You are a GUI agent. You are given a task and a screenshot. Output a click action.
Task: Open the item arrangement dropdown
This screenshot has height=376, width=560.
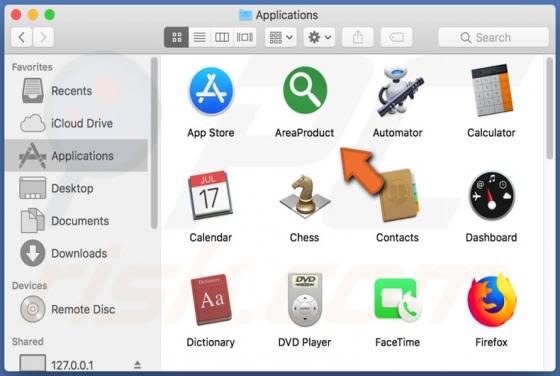pyautogui.click(x=281, y=37)
